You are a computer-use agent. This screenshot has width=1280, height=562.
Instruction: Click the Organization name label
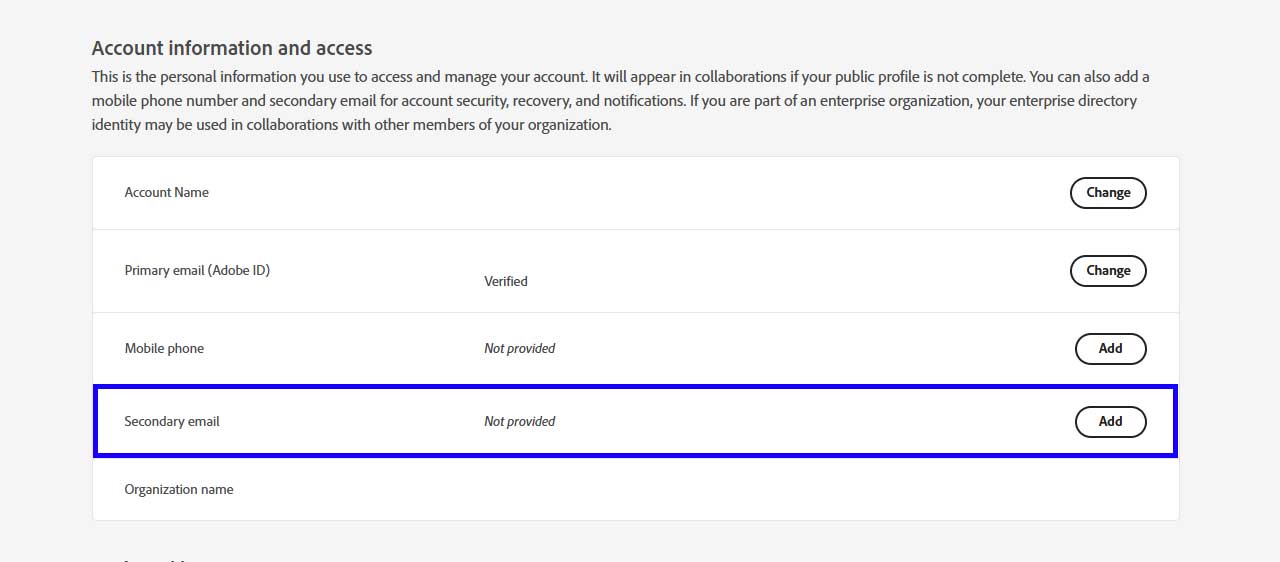[179, 490]
